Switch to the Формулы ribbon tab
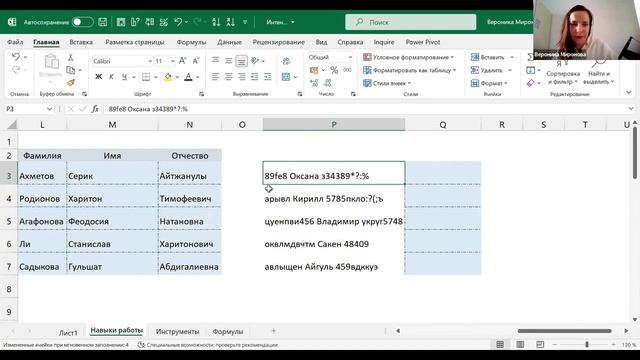This screenshot has height=360, width=640. (x=191, y=42)
